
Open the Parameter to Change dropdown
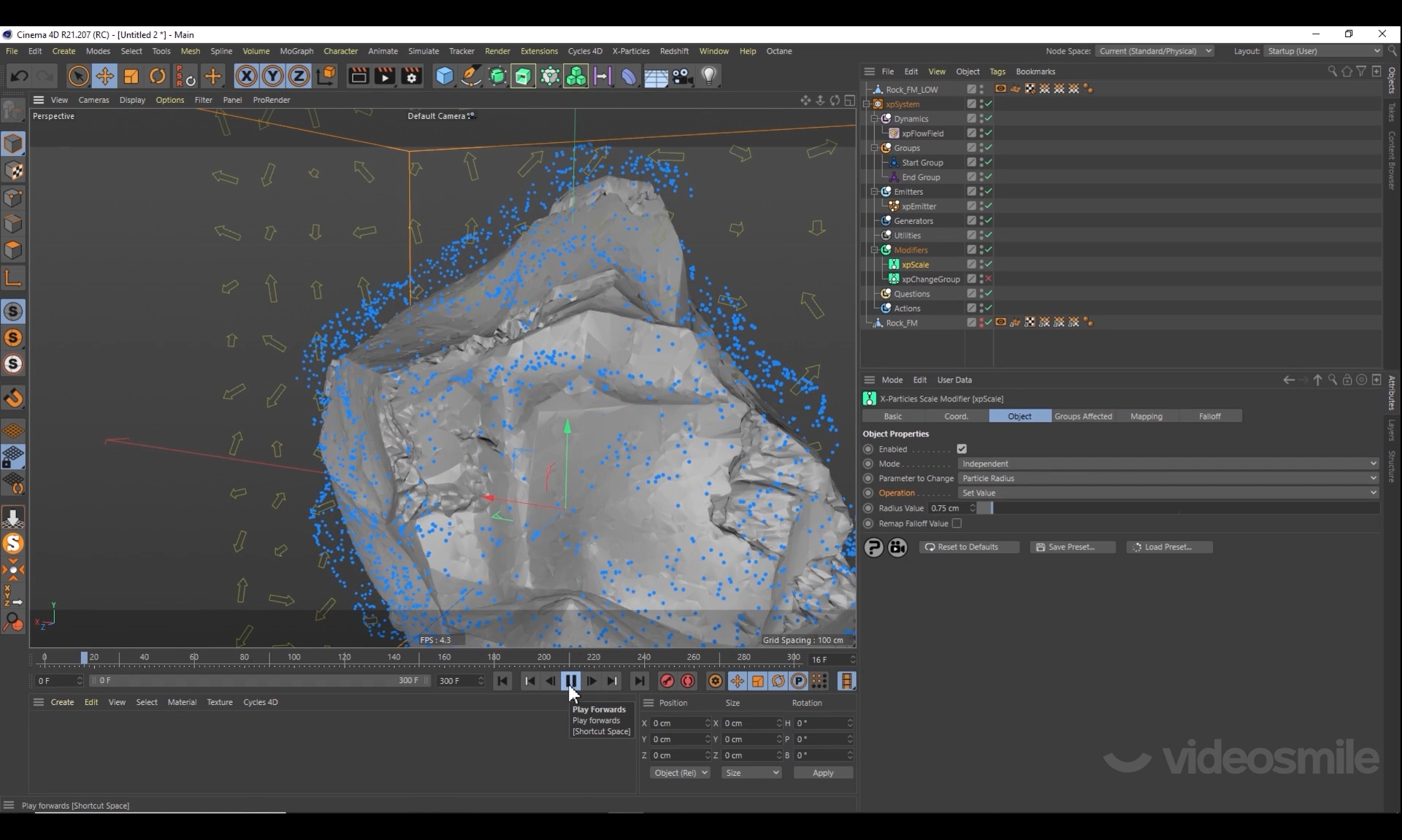click(x=1168, y=478)
